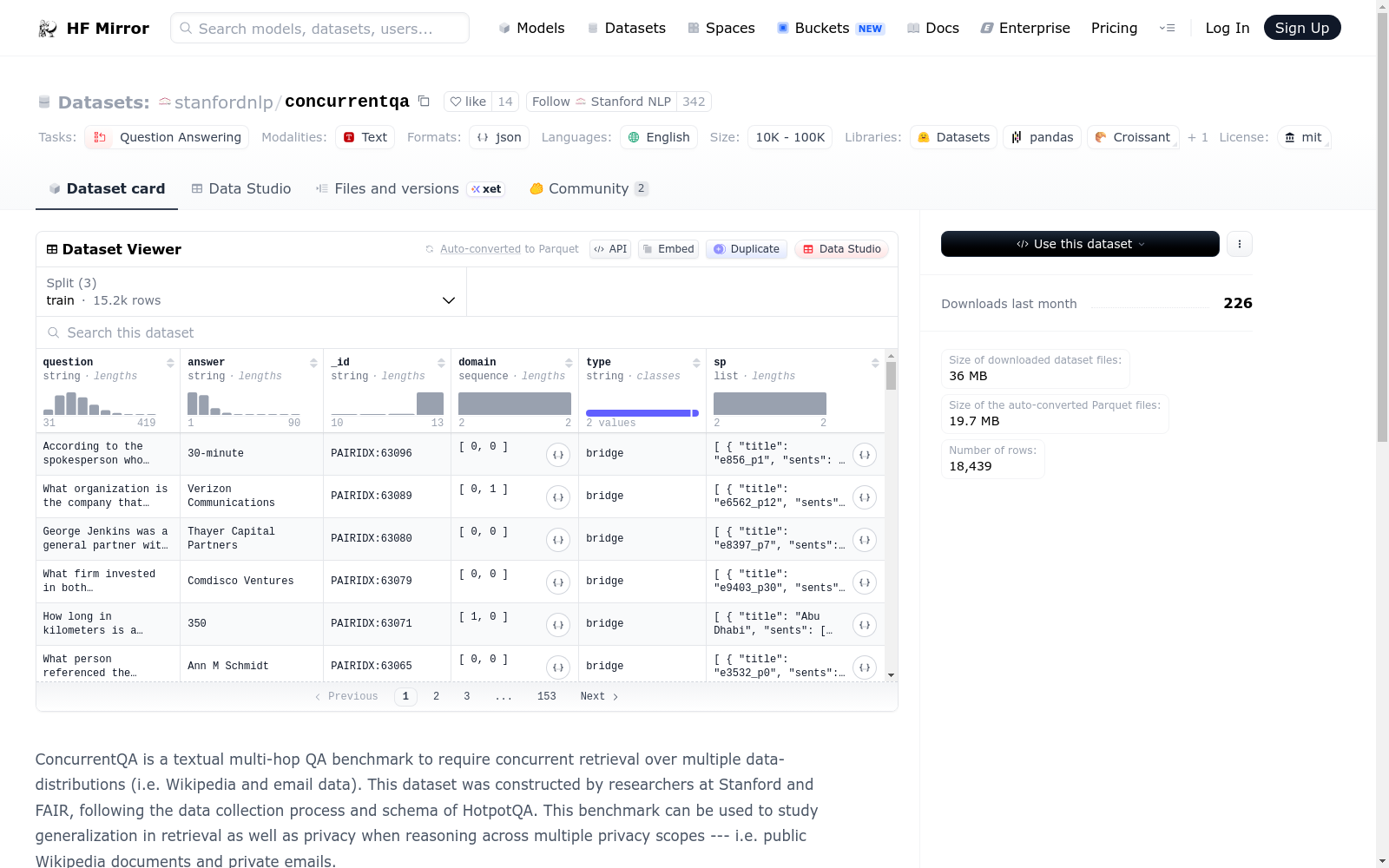Open the Buckets navigation item
This screenshot has height=868, width=1389.
[x=830, y=28]
